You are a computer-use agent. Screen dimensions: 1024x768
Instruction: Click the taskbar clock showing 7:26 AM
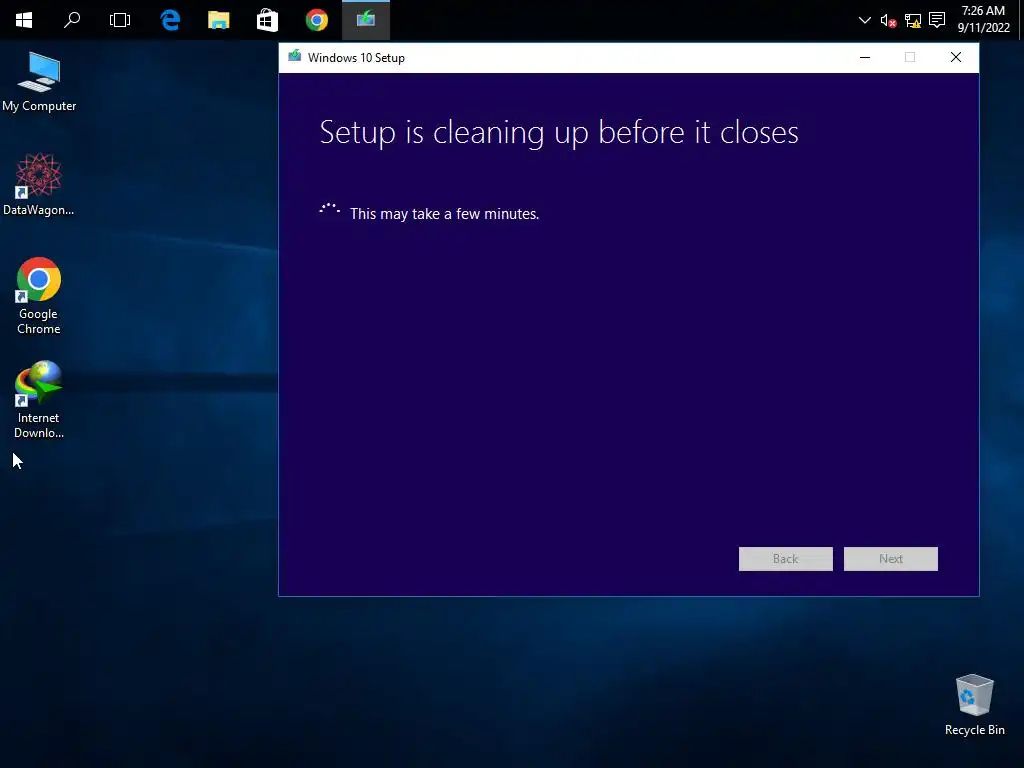984,19
